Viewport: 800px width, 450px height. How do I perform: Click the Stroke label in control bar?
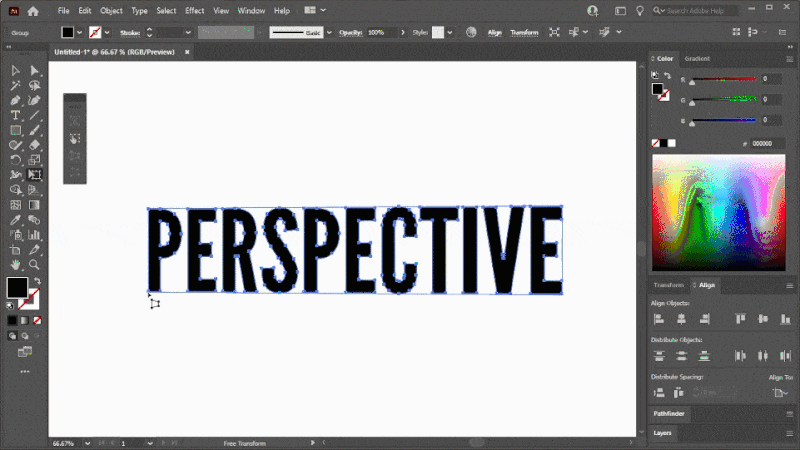click(x=130, y=33)
